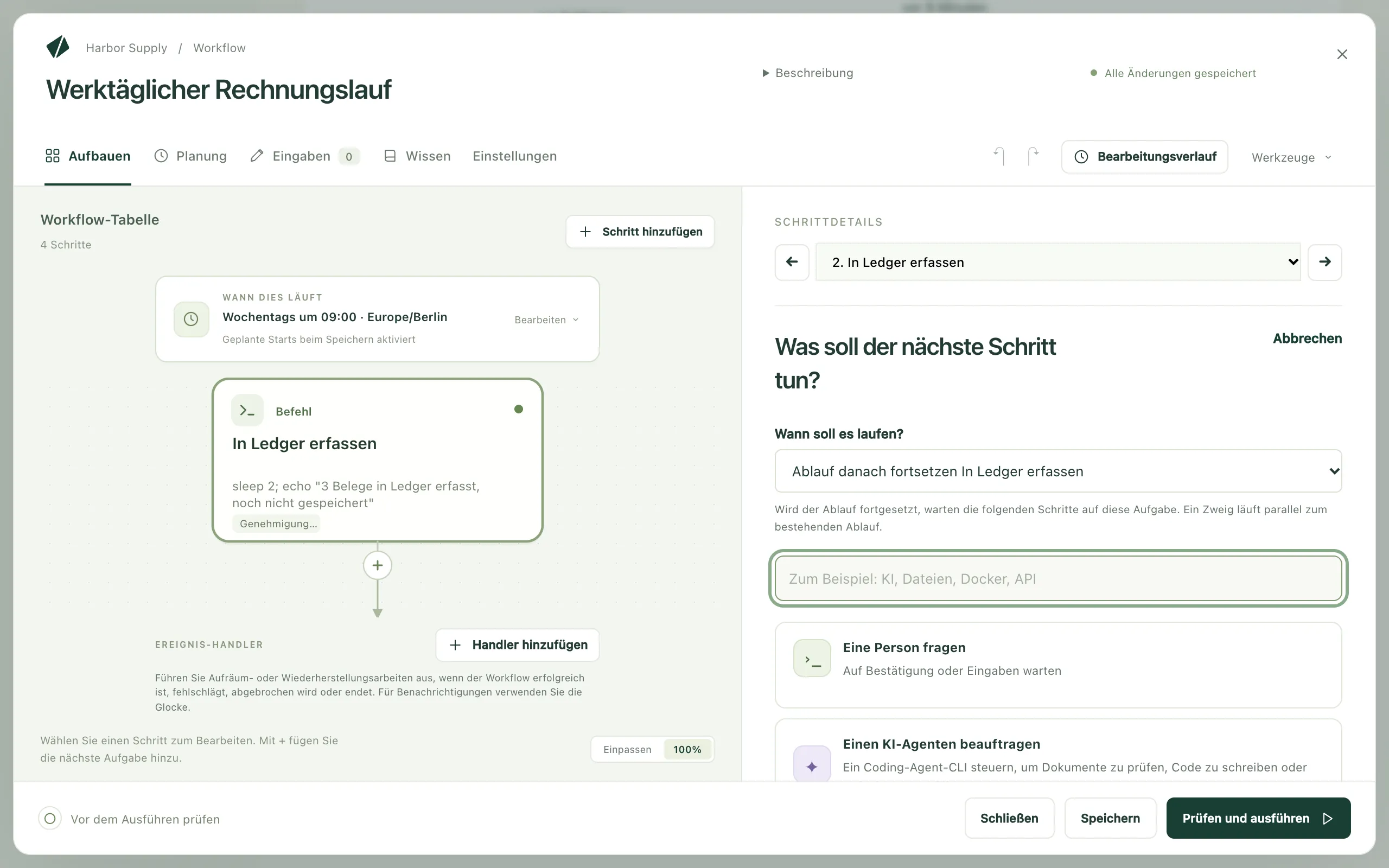1389x868 pixels.
Task: Close the workflow dialog with X
Action: coord(1342,55)
